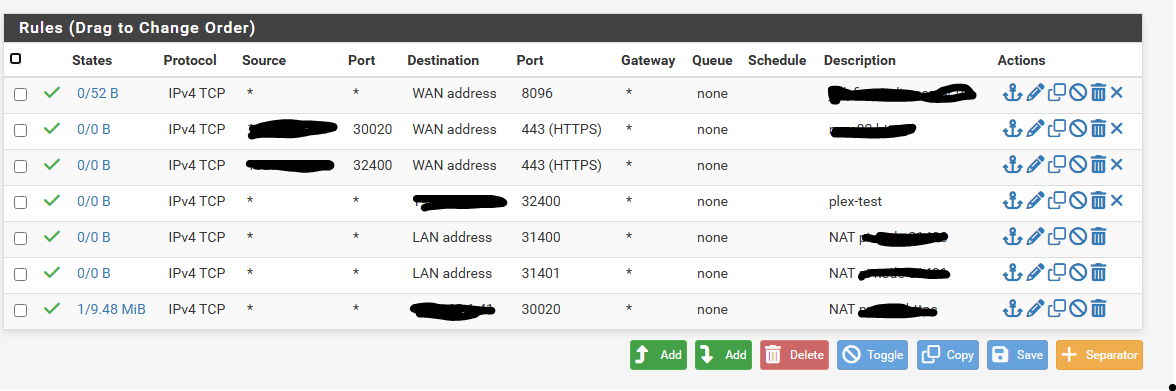Screen dimensions: 1176x391
Task: Copy the port 31400 rule
Action: coord(1056,237)
